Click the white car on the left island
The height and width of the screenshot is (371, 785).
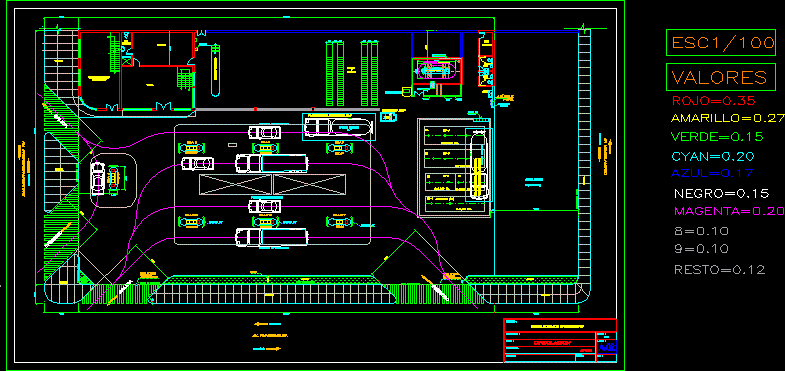97,178
